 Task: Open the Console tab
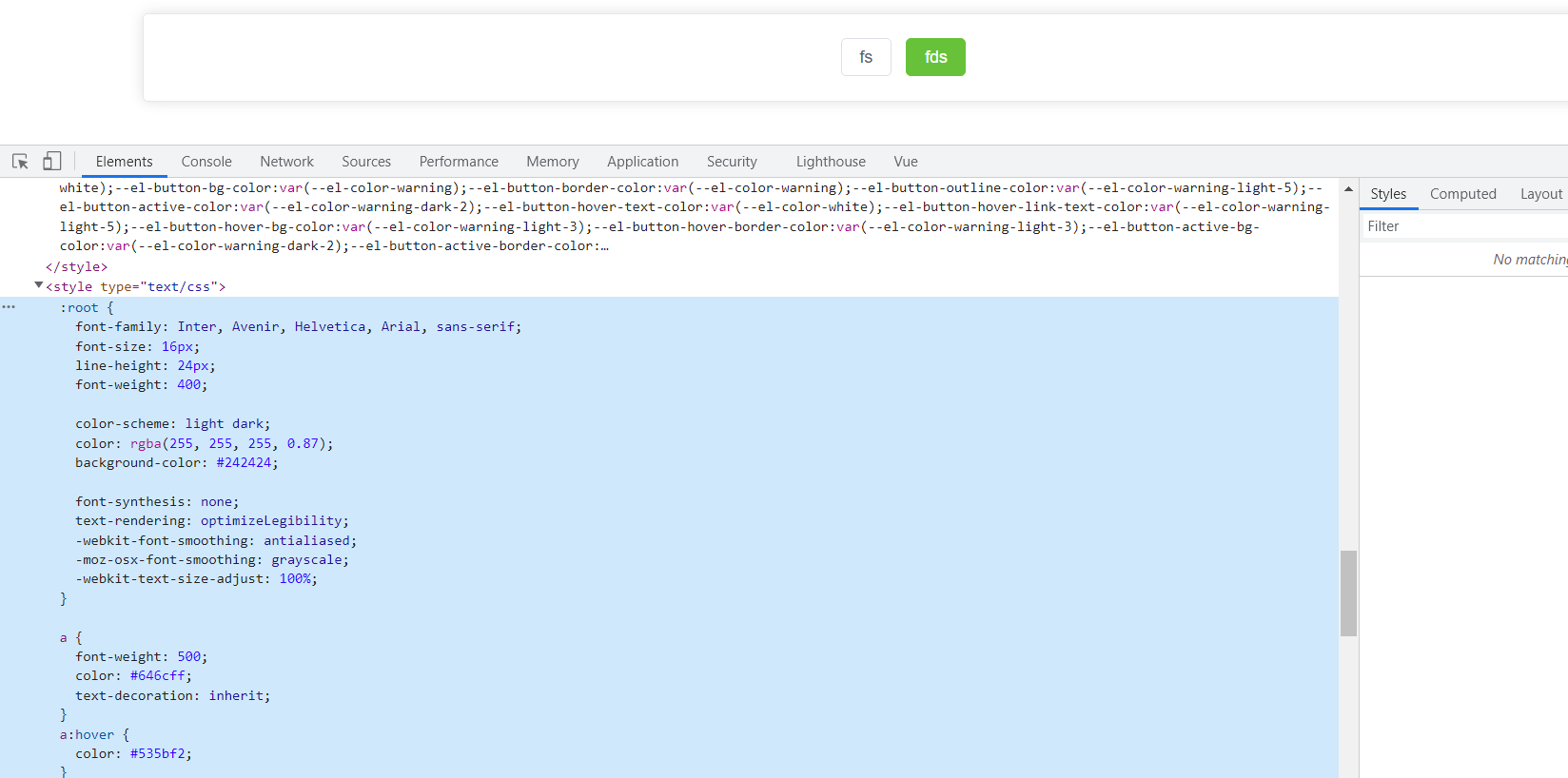206,162
